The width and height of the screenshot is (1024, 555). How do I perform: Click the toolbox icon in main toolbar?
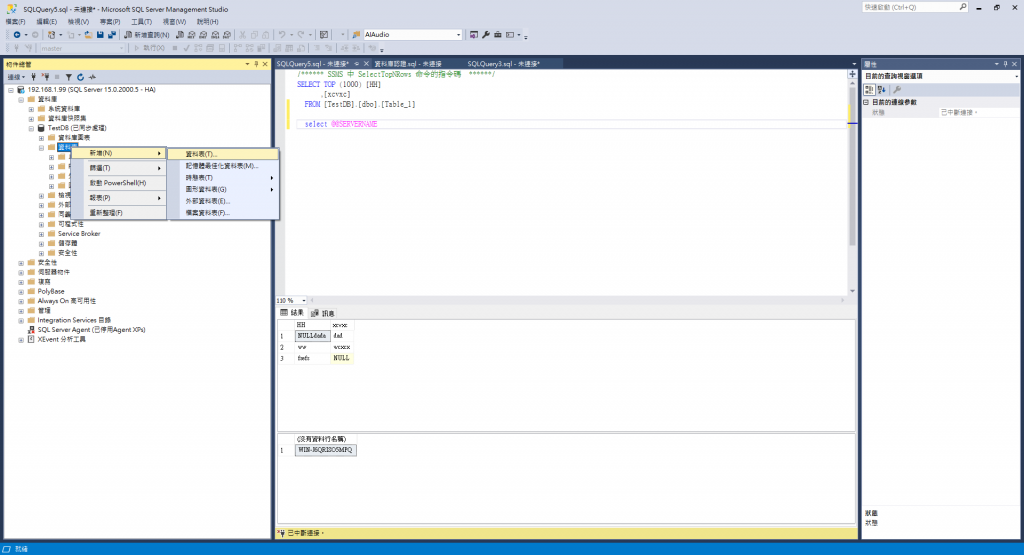pyautogui.click(x=498, y=35)
